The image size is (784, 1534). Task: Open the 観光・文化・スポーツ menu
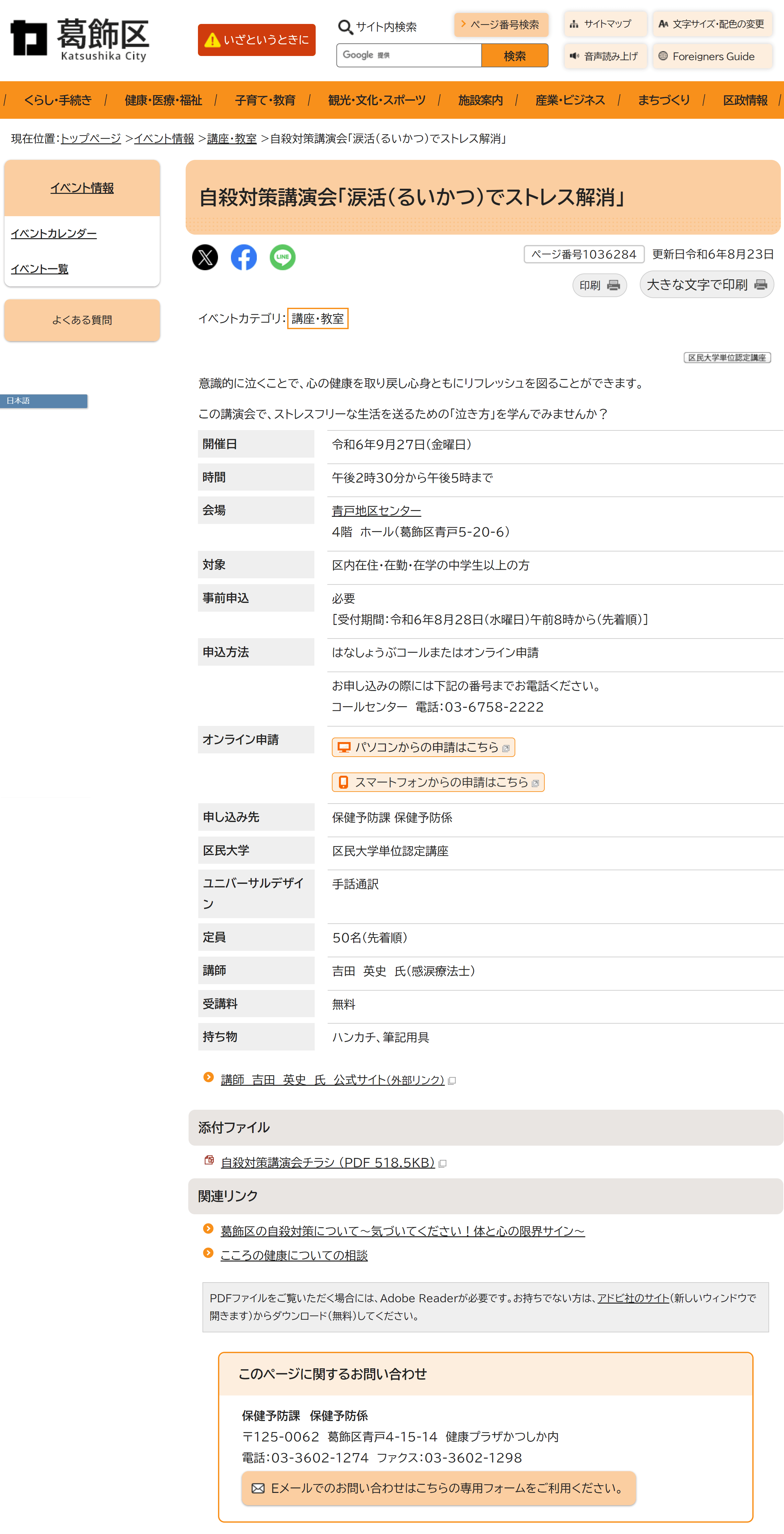[x=376, y=100]
